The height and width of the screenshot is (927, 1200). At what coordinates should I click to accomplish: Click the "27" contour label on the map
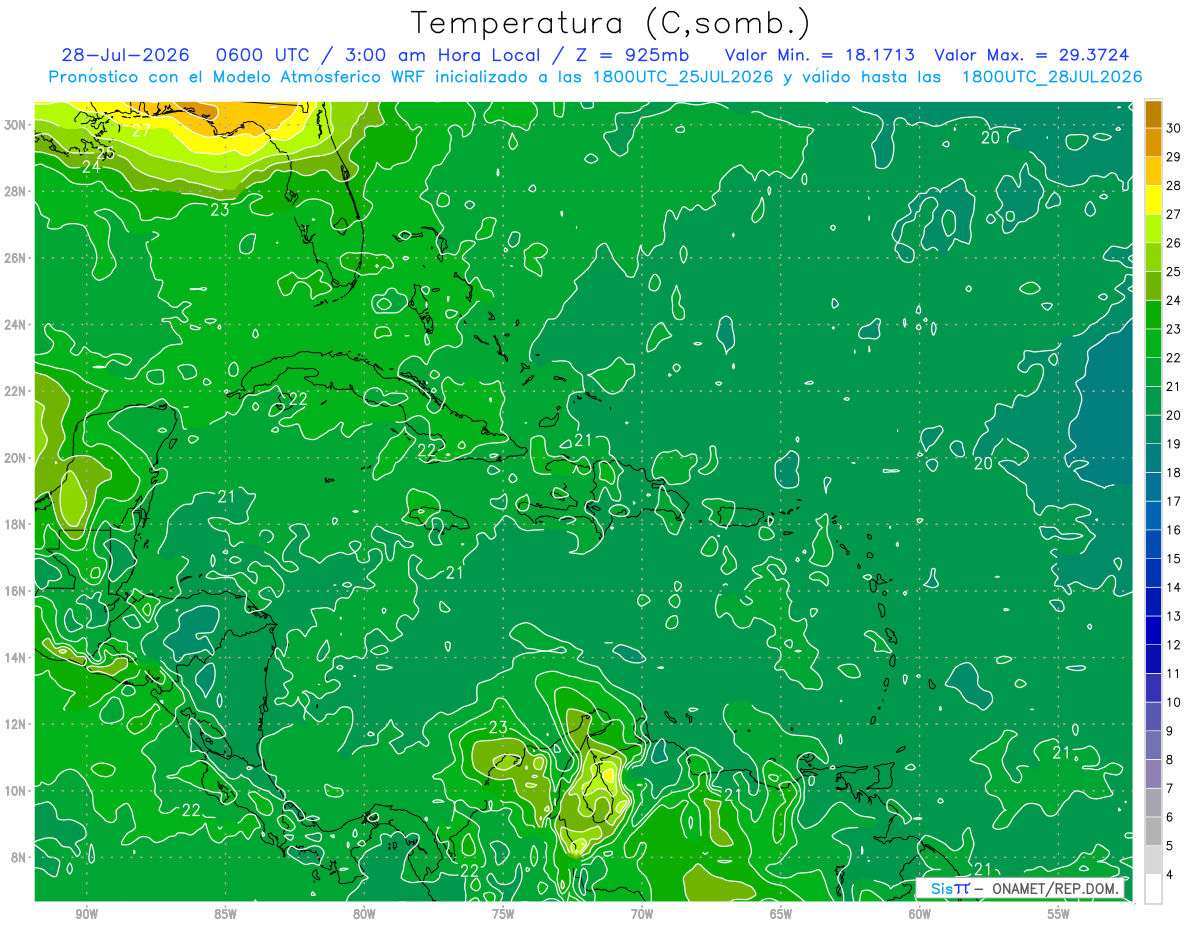point(142,130)
